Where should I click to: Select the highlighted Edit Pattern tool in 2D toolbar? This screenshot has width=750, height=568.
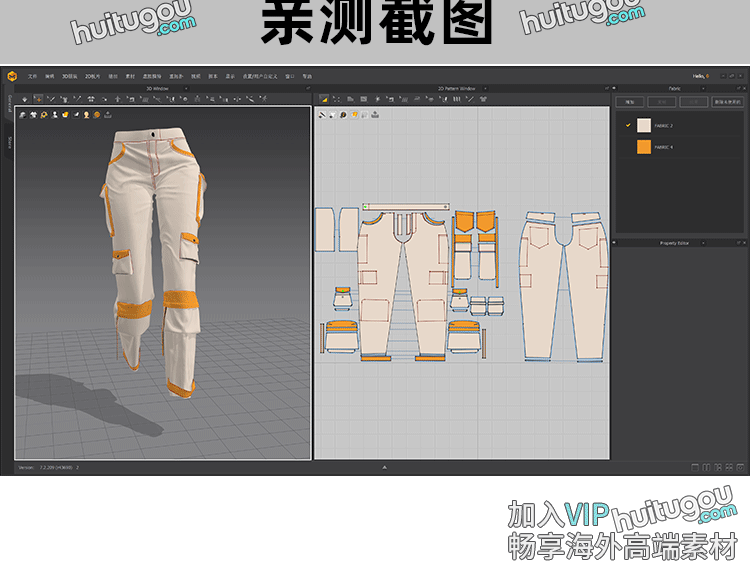322,99
